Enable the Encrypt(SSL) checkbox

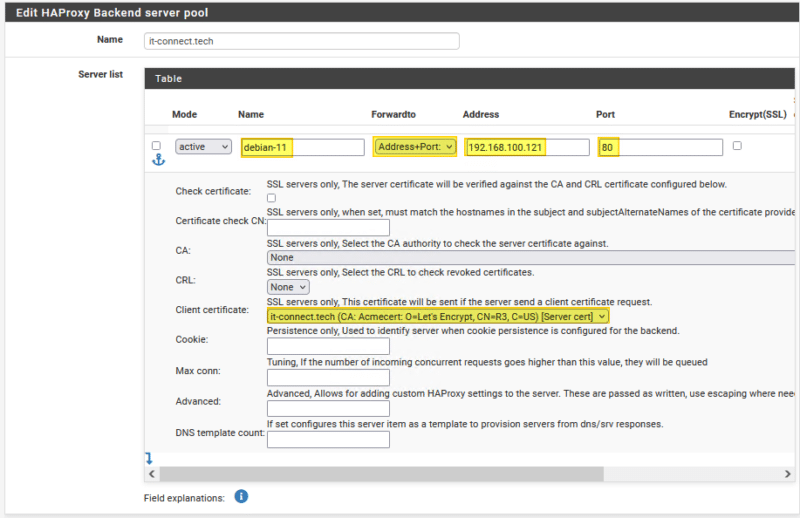click(737, 146)
